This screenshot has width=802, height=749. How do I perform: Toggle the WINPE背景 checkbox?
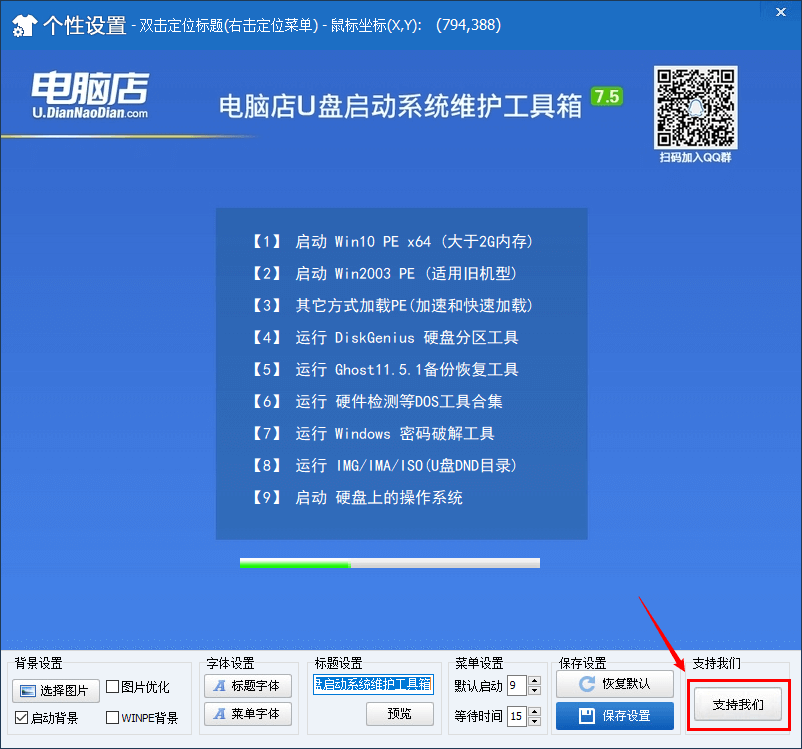[113, 718]
